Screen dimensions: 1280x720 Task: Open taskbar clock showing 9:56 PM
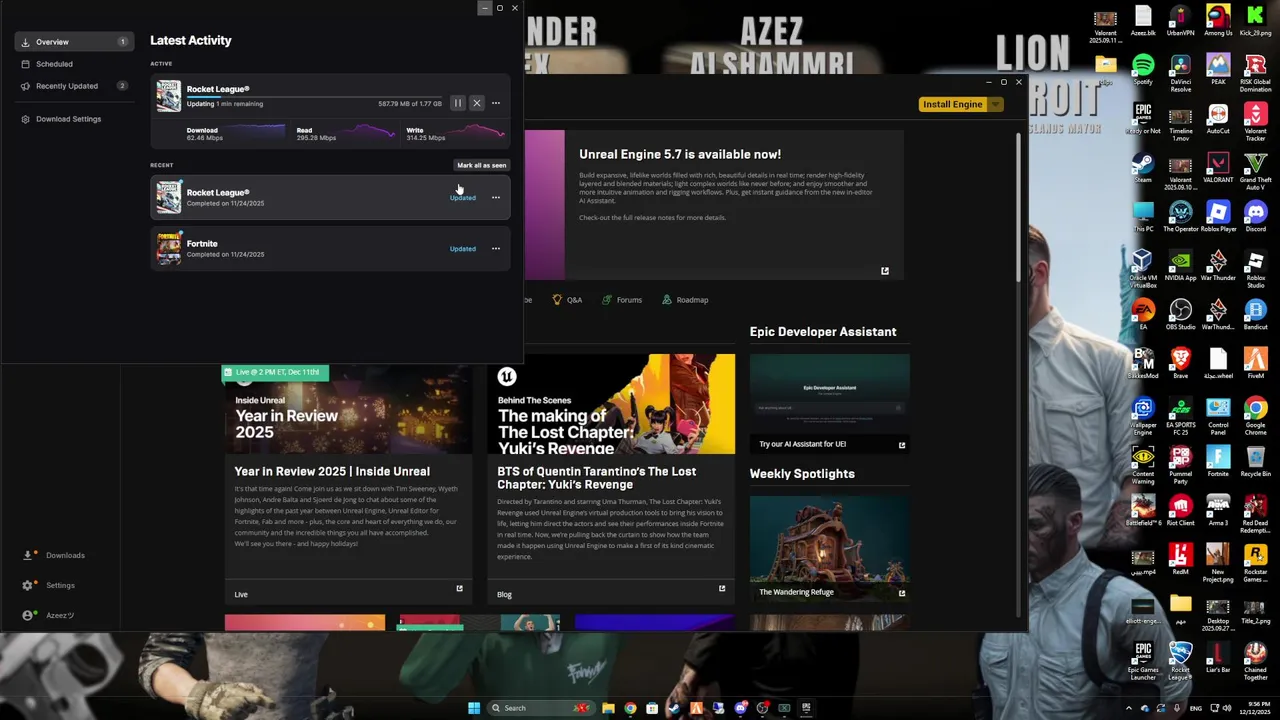1255,708
